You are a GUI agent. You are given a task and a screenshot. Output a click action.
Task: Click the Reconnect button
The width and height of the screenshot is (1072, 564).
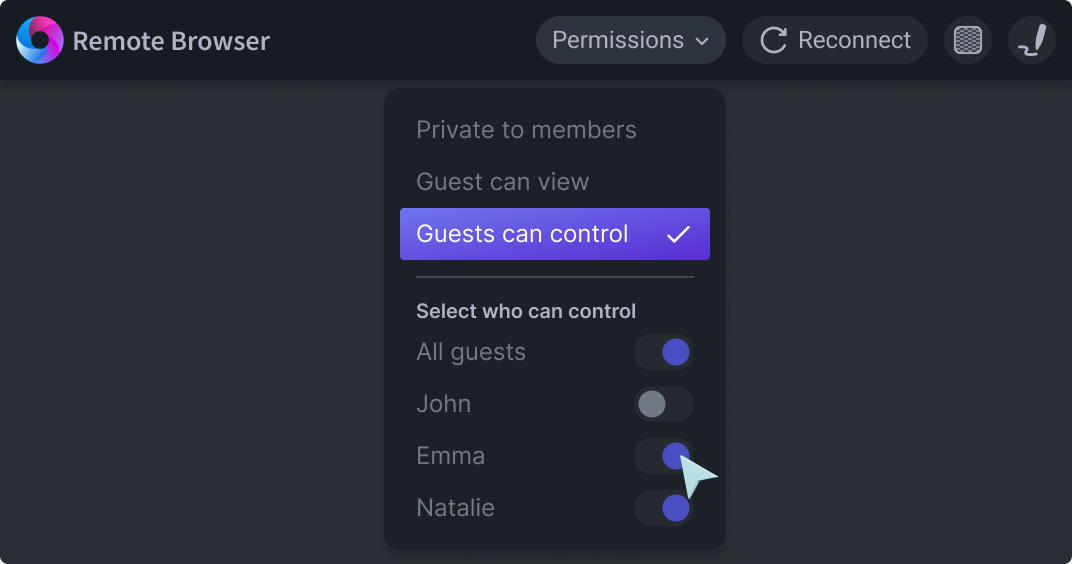[x=835, y=40]
